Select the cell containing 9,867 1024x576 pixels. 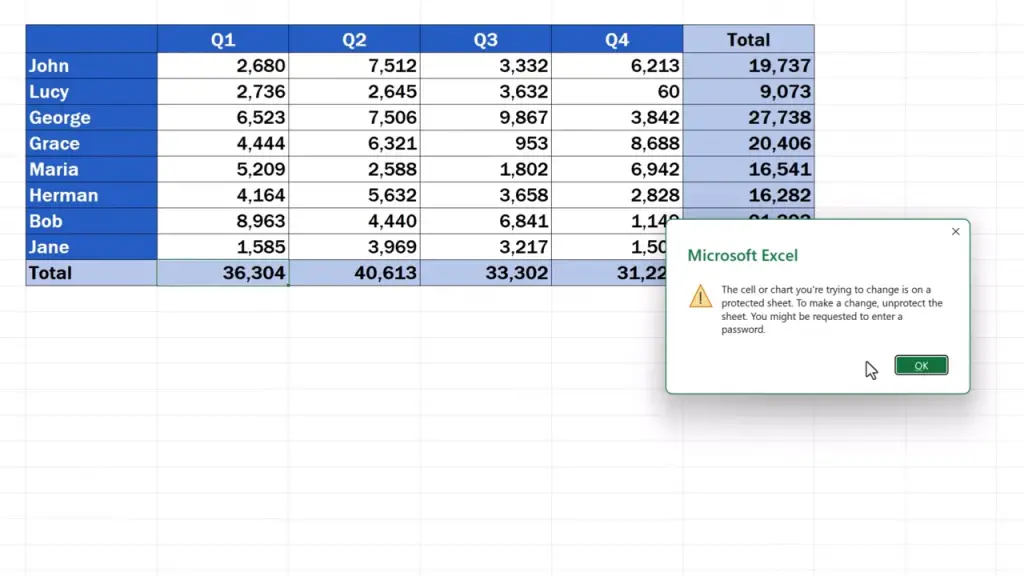click(486, 118)
